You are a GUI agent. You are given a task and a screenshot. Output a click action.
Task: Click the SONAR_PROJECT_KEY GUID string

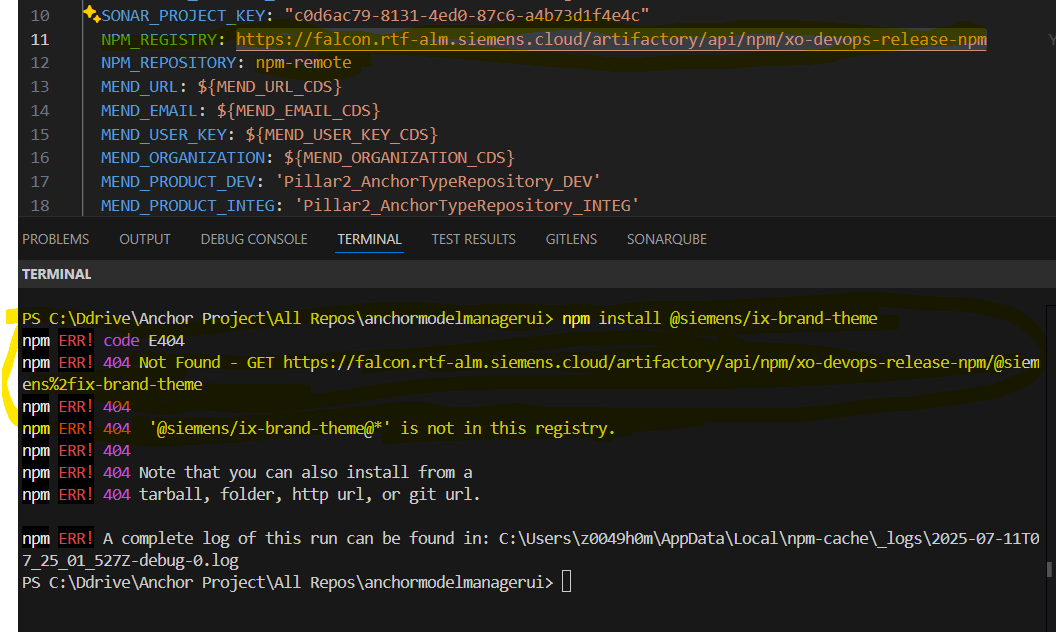tap(467, 15)
